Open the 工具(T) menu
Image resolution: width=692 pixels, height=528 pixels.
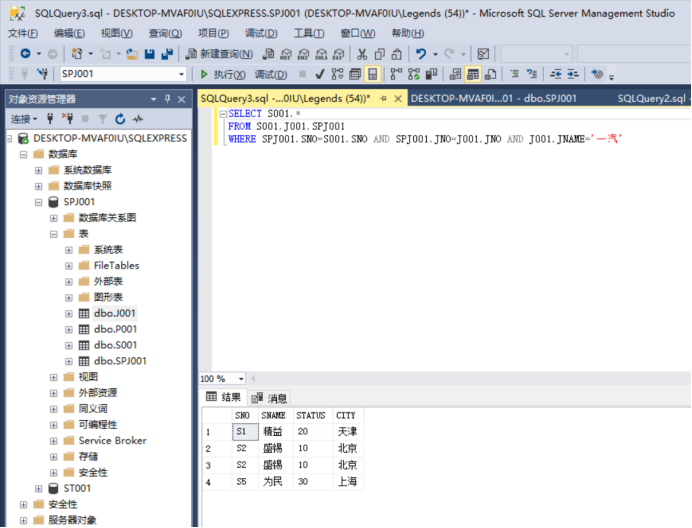coord(309,33)
